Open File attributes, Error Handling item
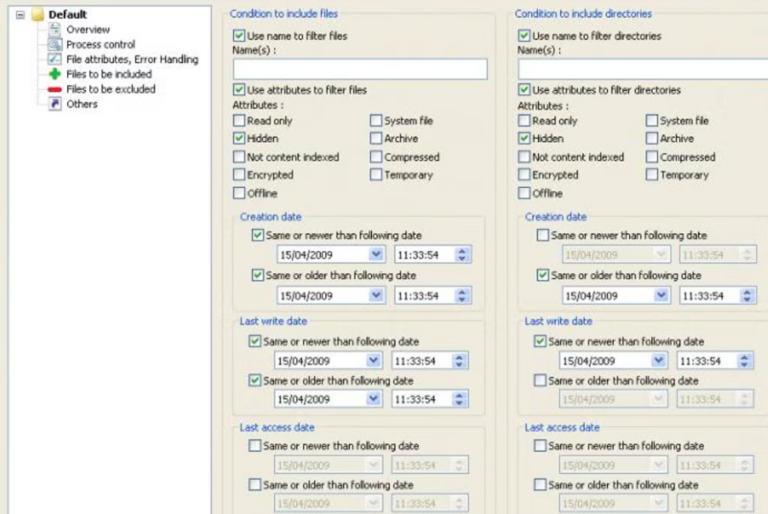The image size is (768, 514). coord(132,59)
